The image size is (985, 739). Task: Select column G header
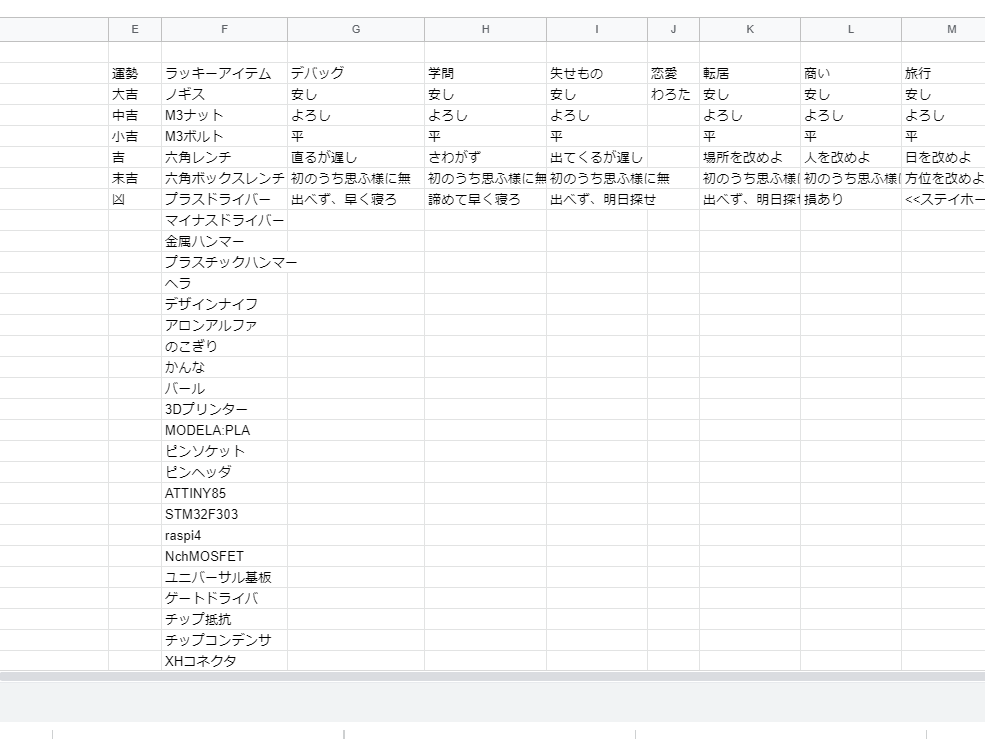[x=355, y=30]
